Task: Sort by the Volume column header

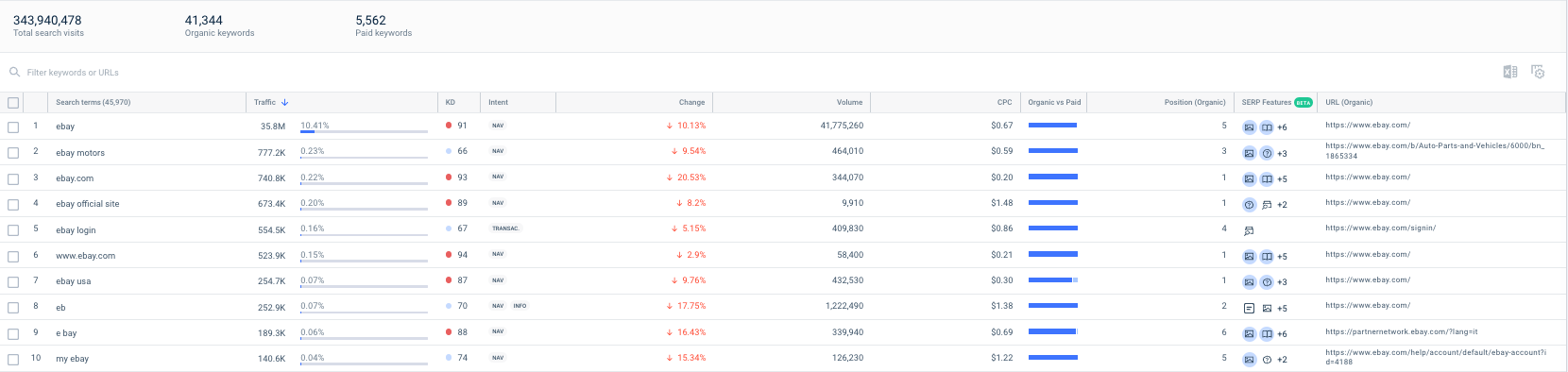Action: (x=849, y=102)
